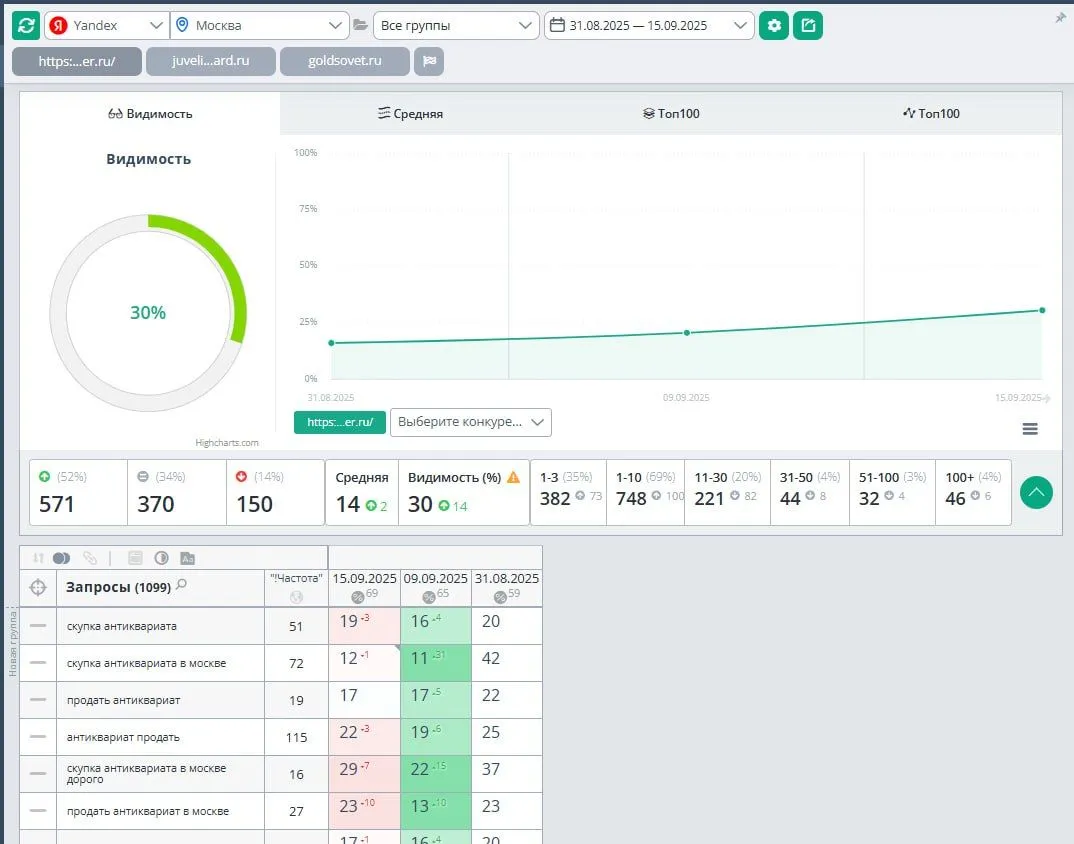This screenshot has width=1074, height=844.
Task: Click the query скупка антиквариата в москве дорого
Action: (x=147, y=774)
